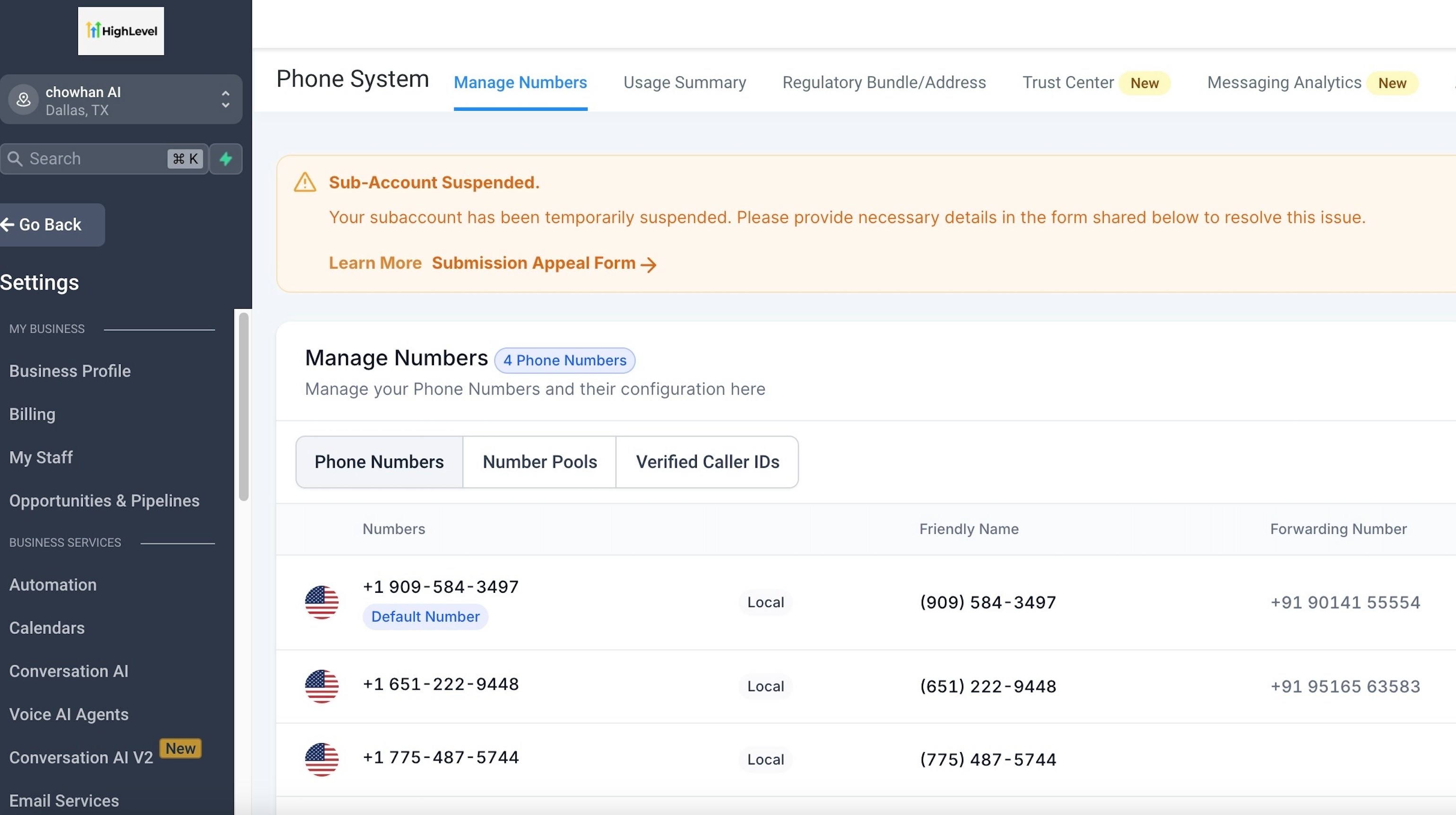Click the location pin avatar icon
1456x815 pixels.
23,100
